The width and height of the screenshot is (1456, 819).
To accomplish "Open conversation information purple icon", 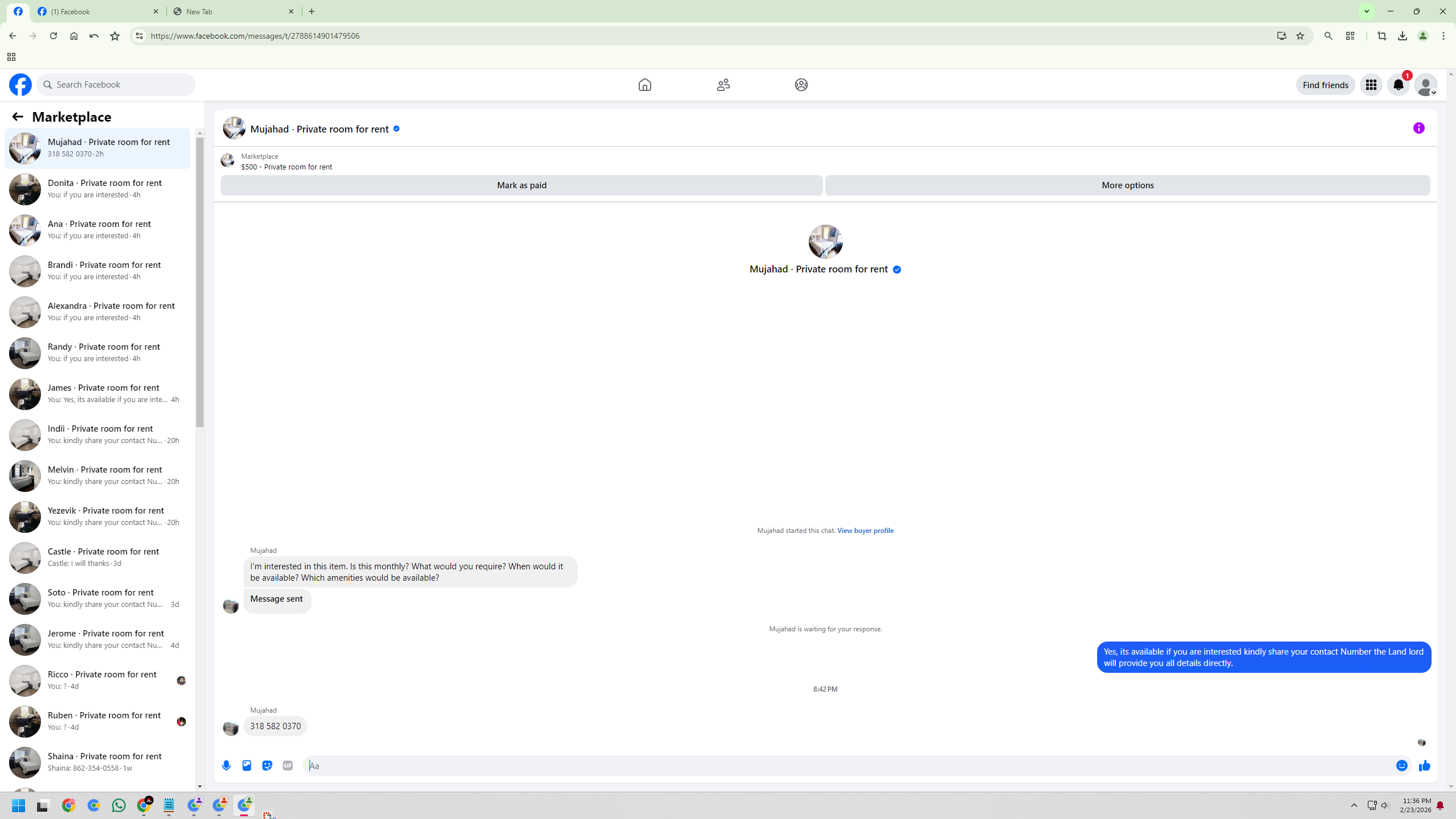I will coord(1418,128).
